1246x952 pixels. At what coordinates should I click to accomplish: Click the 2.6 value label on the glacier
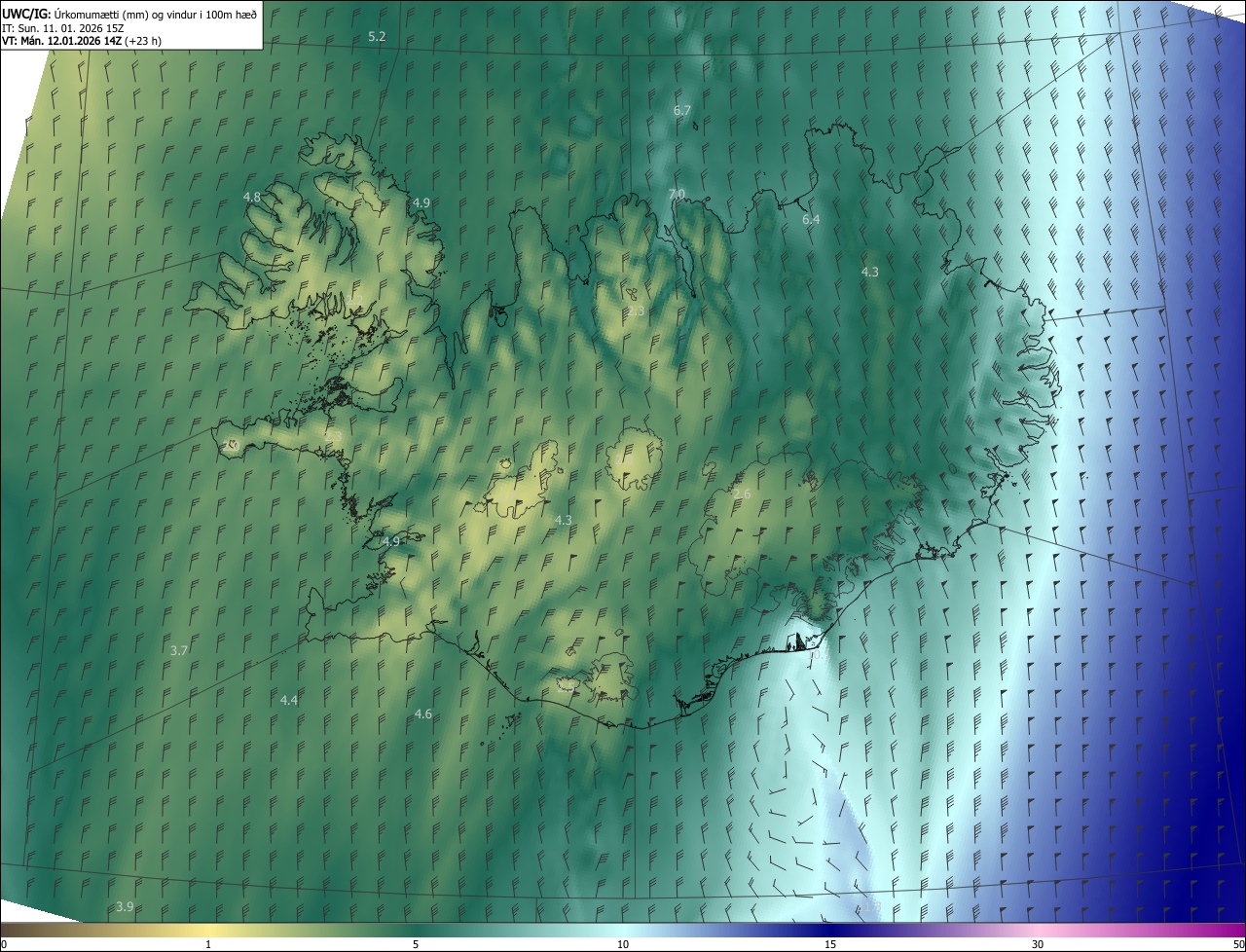click(742, 494)
